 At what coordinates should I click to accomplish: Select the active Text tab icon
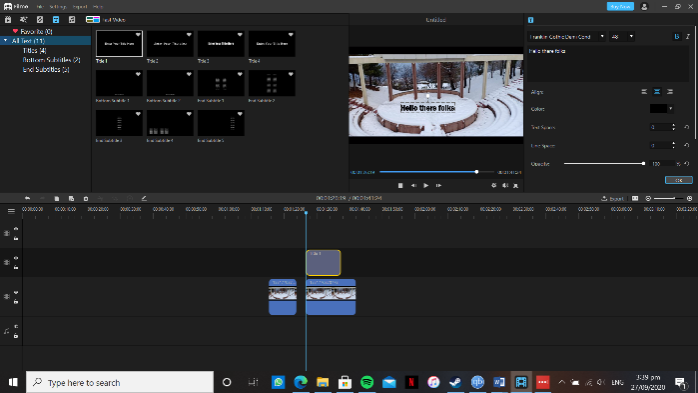click(56, 20)
